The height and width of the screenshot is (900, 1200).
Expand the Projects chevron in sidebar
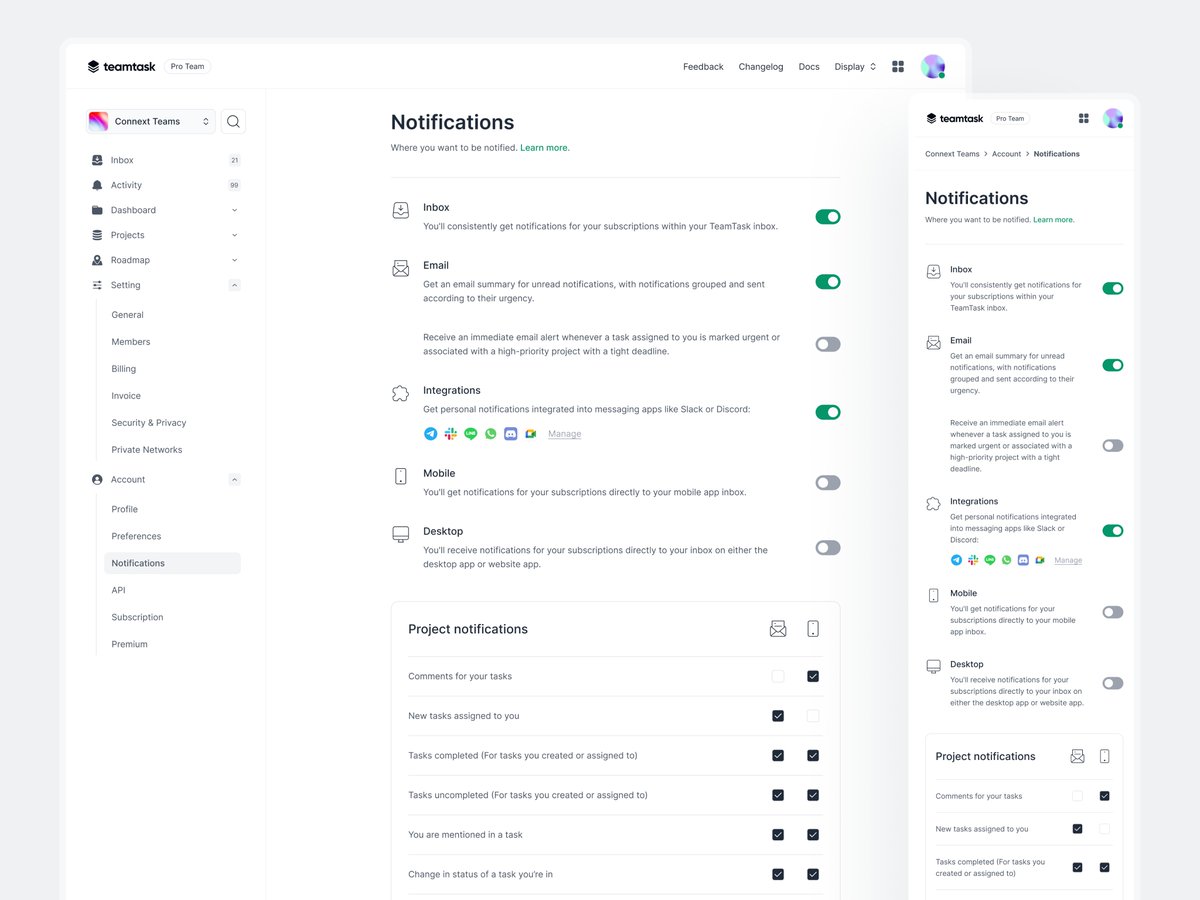tap(234, 235)
